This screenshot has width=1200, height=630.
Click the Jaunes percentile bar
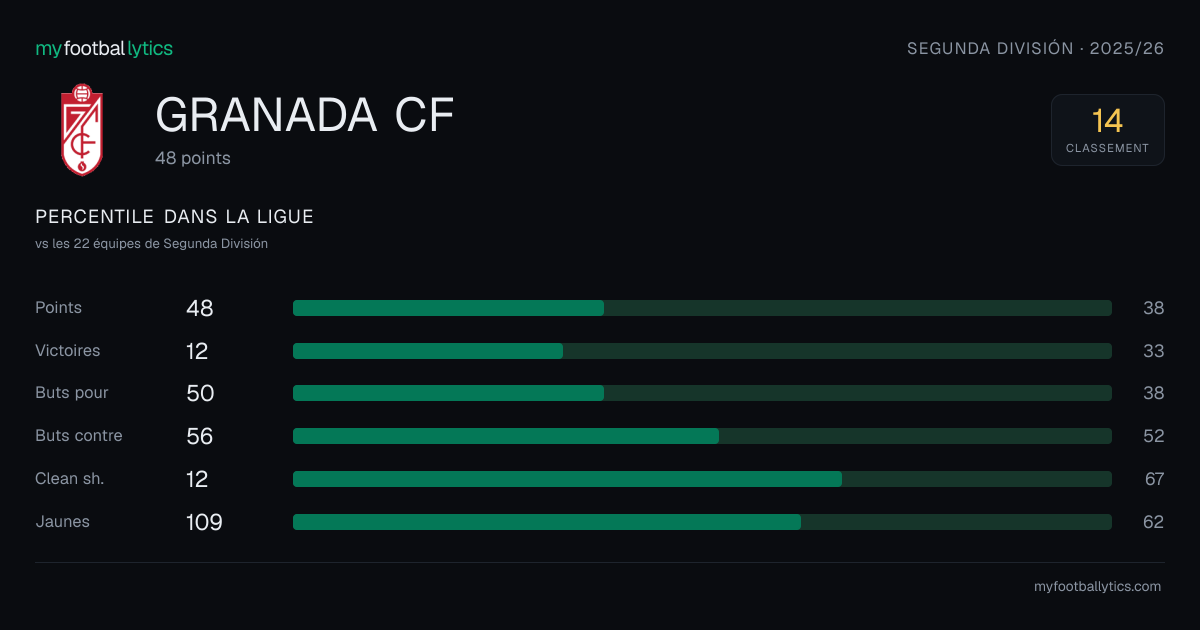click(702, 522)
